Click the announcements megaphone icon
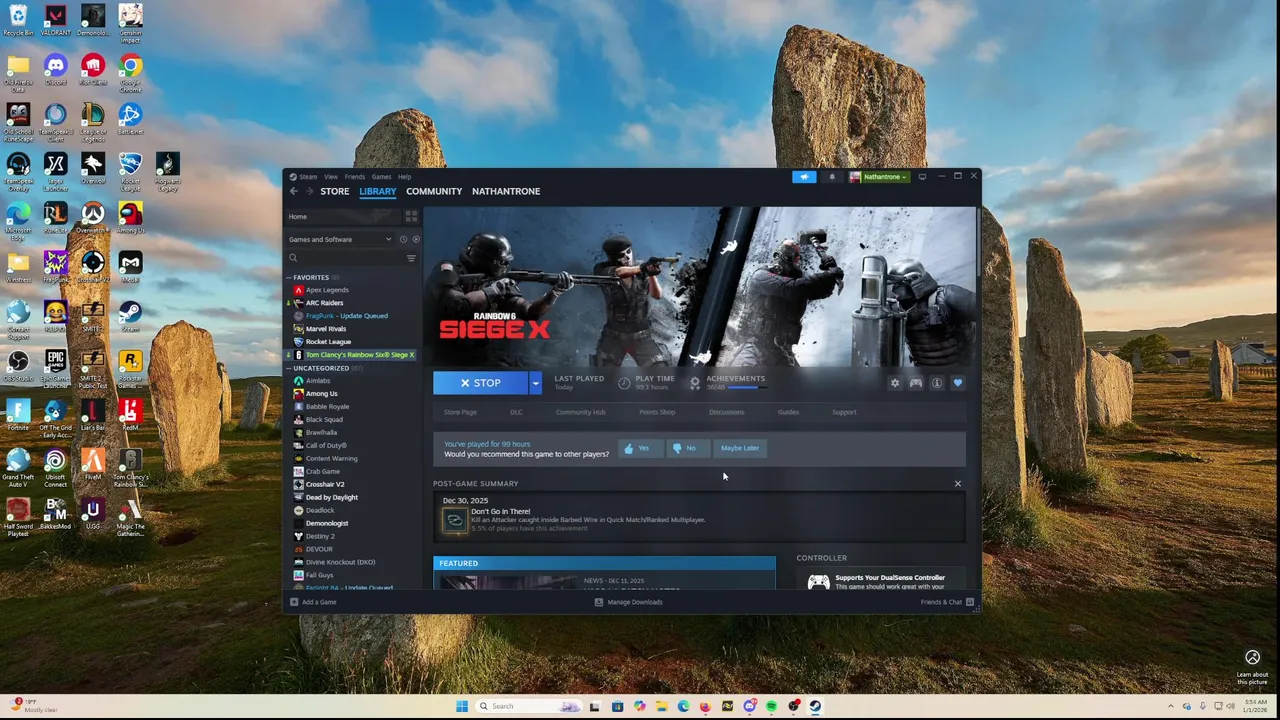 point(804,177)
